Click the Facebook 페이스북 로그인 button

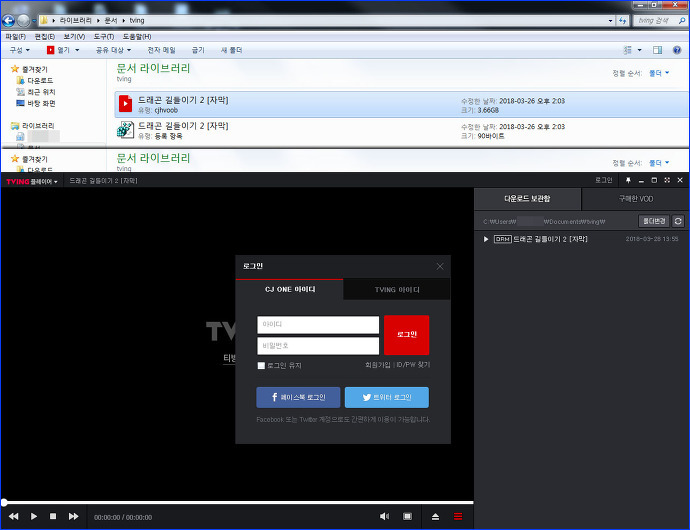[x=298, y=398]
